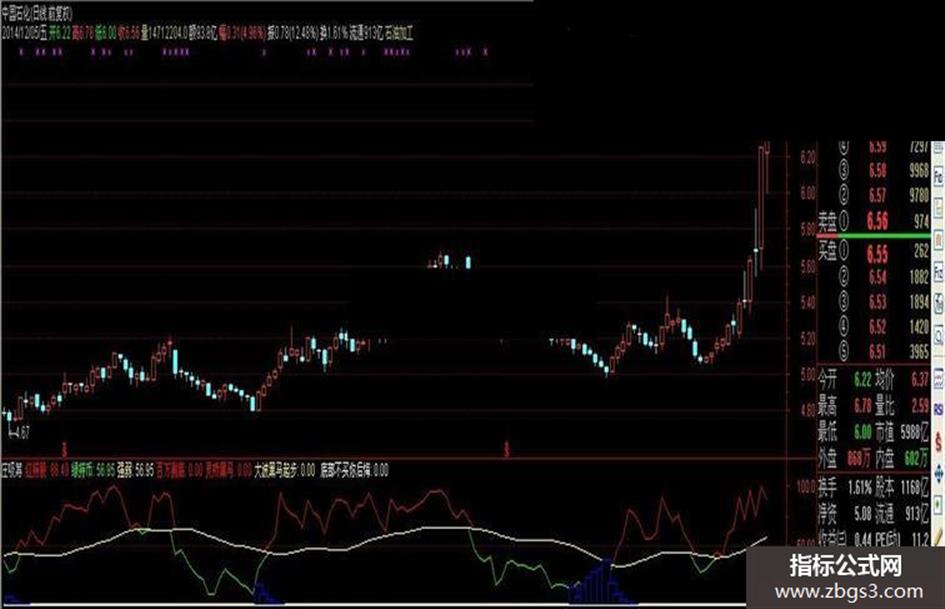Screen dimensions: 945x609
Task: Click the 均价 value 6.37
Action: coord(920,380)
